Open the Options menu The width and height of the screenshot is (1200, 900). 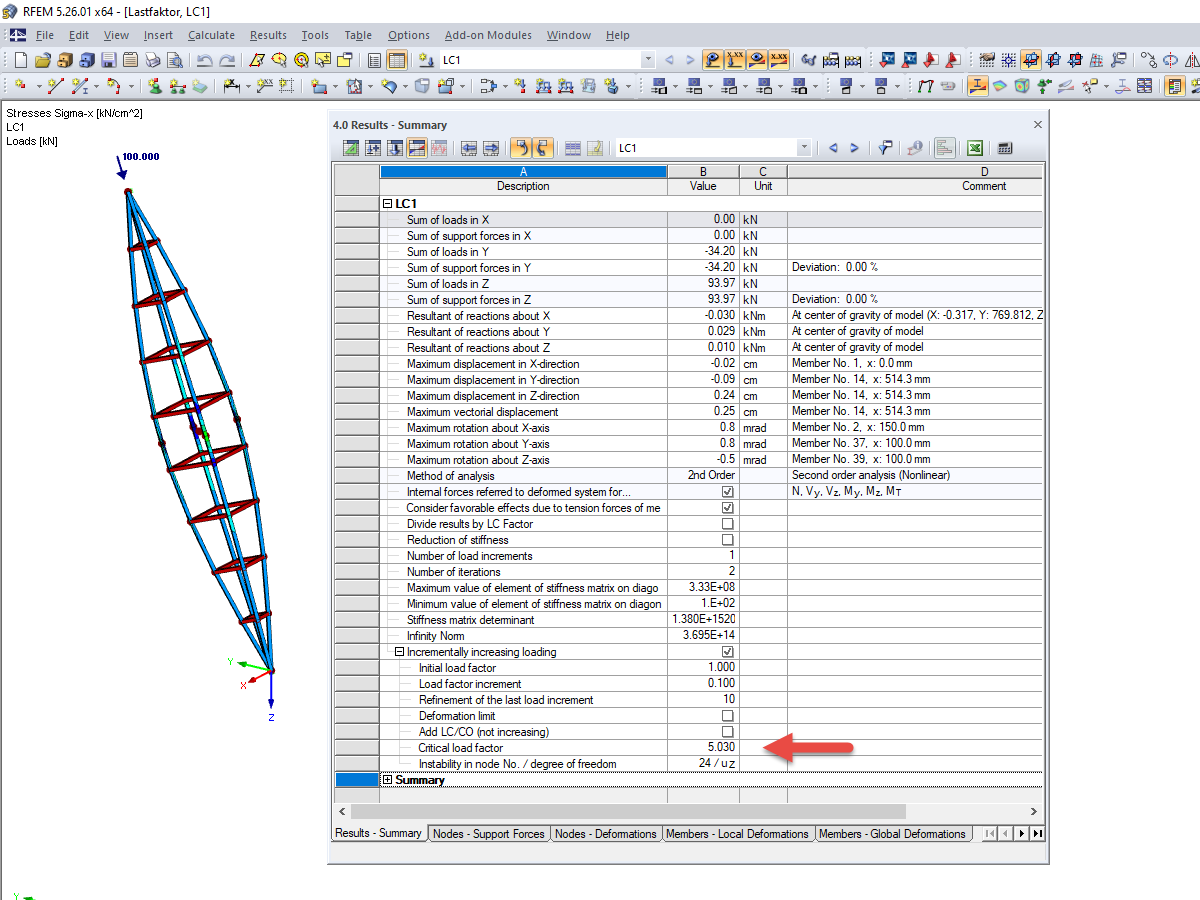coord(408,35)
